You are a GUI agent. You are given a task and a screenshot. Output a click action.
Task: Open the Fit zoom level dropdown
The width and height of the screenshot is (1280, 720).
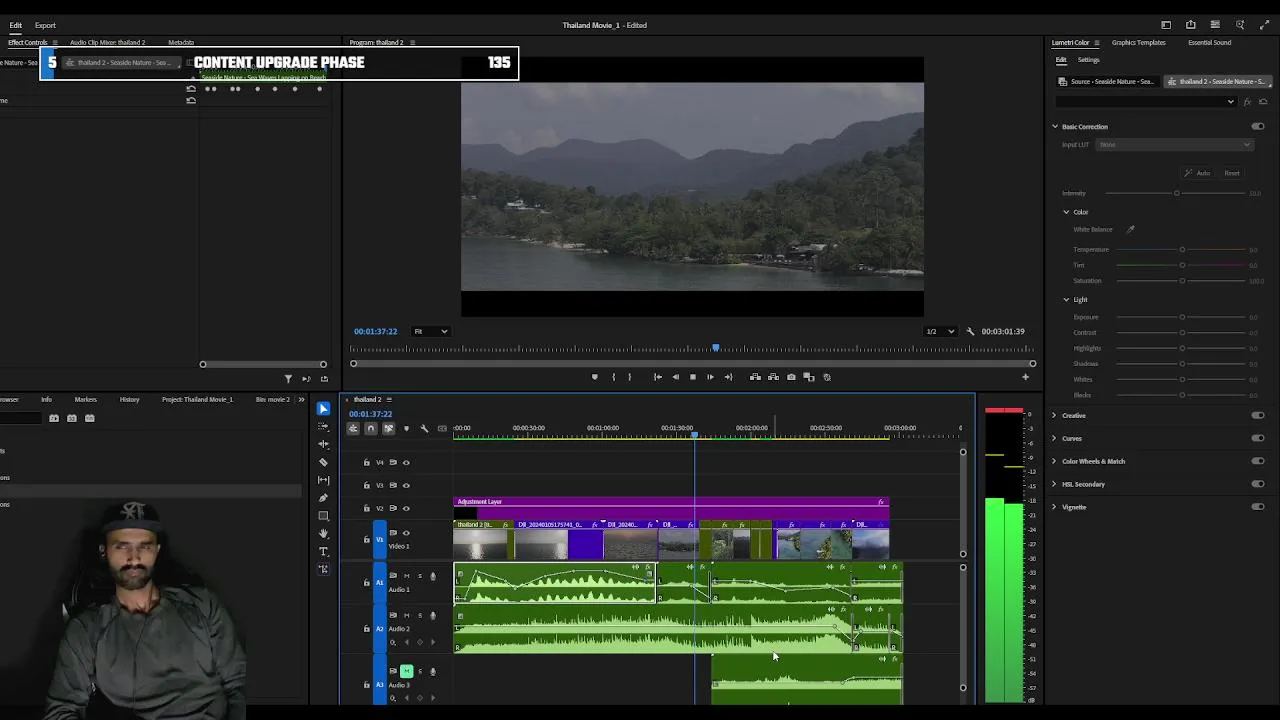[431, 331]
